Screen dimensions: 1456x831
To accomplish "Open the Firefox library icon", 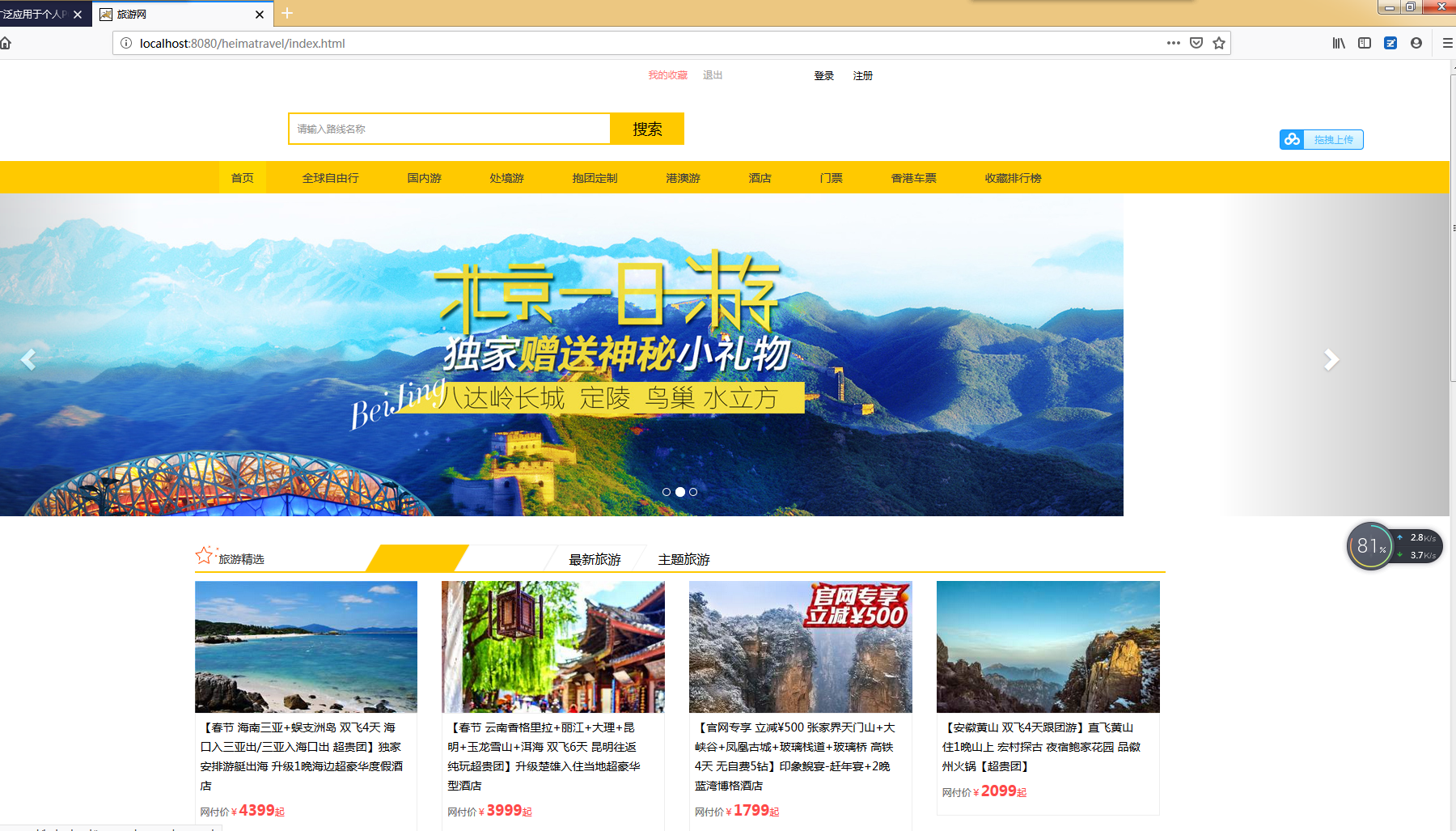I will click(1339, 43).
